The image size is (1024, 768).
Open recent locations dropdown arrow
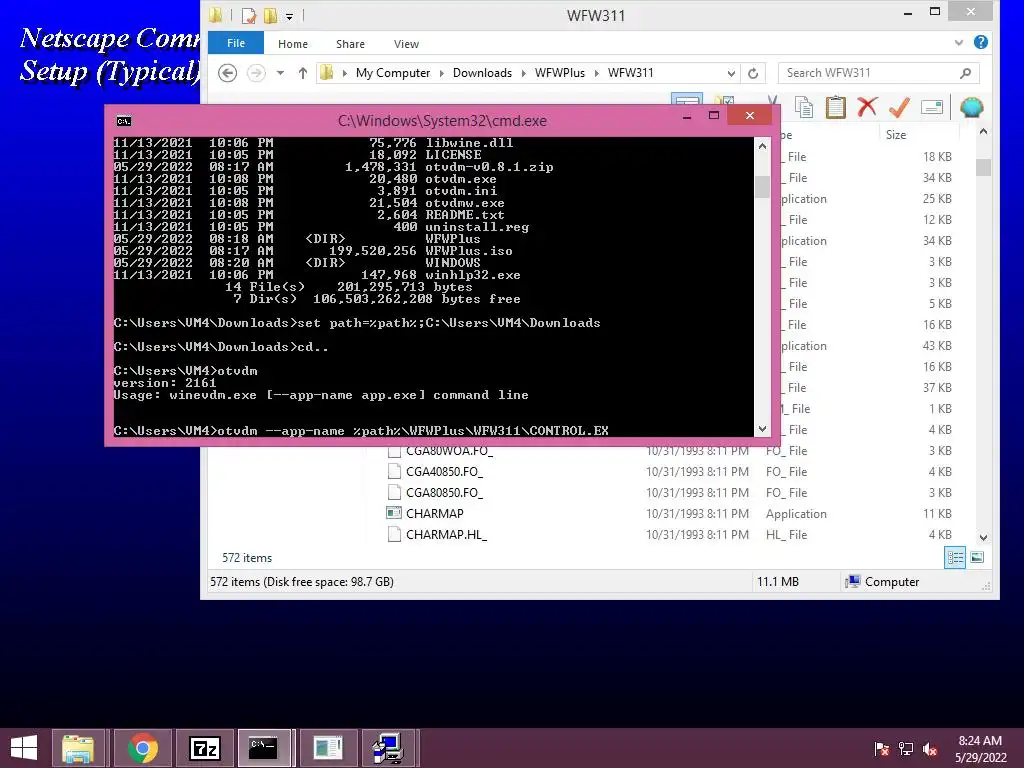click(280, 73)
